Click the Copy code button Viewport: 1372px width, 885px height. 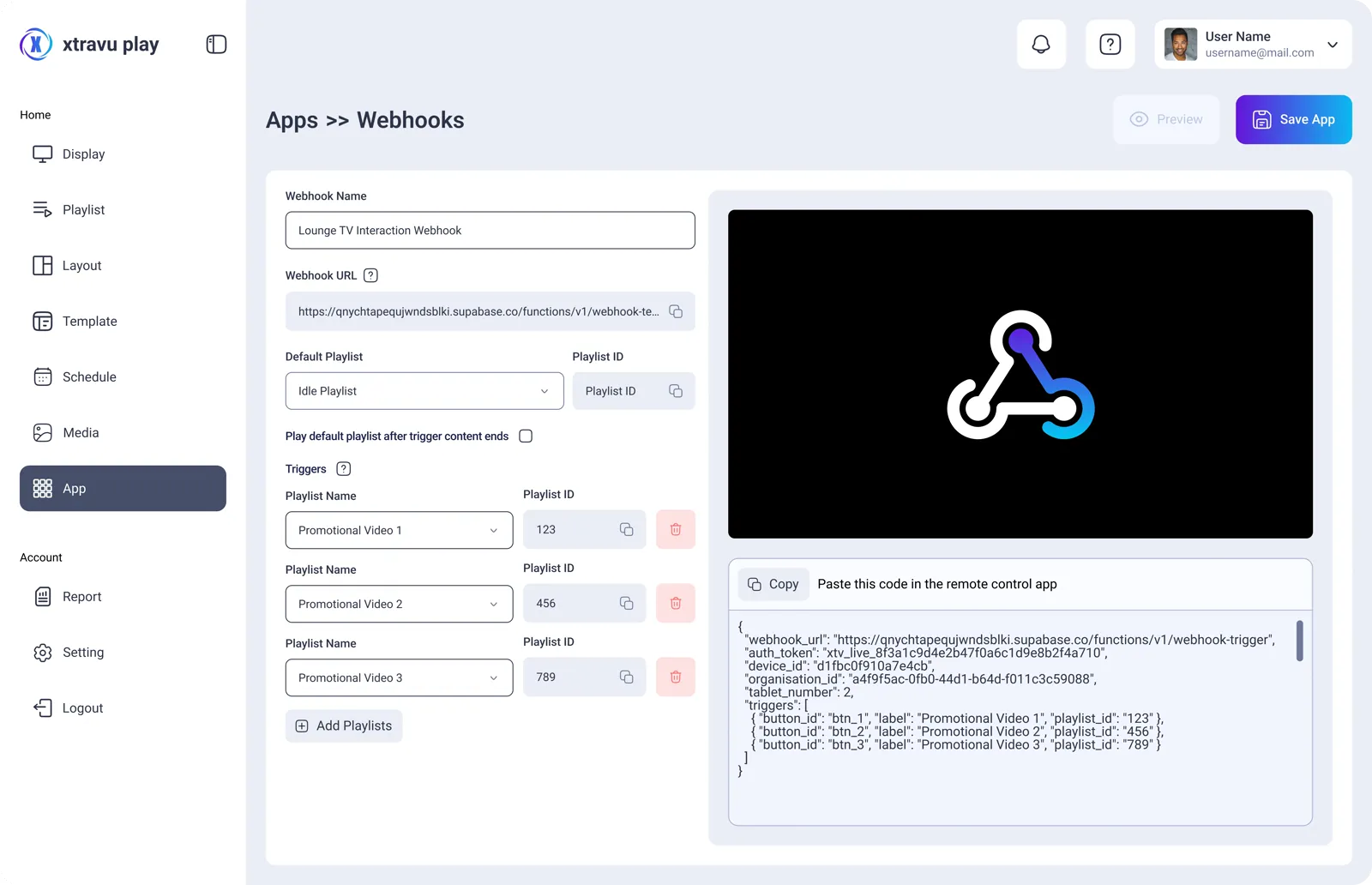[x=773, y=584]
